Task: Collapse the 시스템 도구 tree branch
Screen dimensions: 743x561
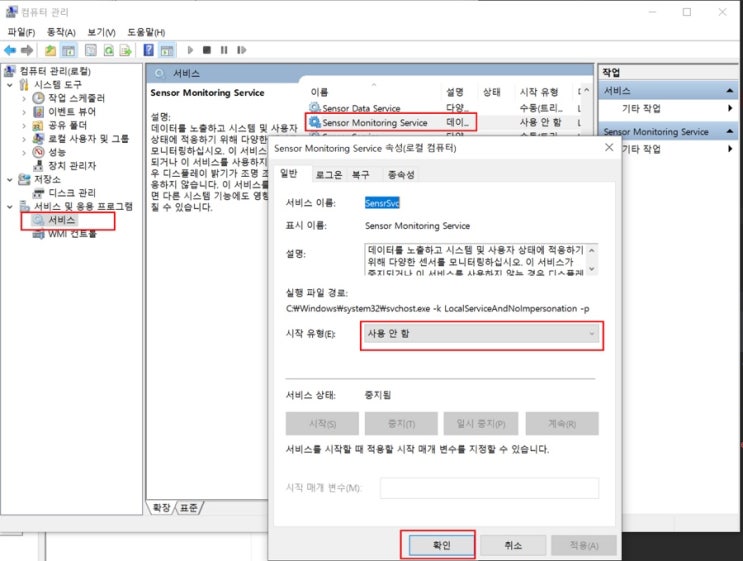Action: click(9, 85)
